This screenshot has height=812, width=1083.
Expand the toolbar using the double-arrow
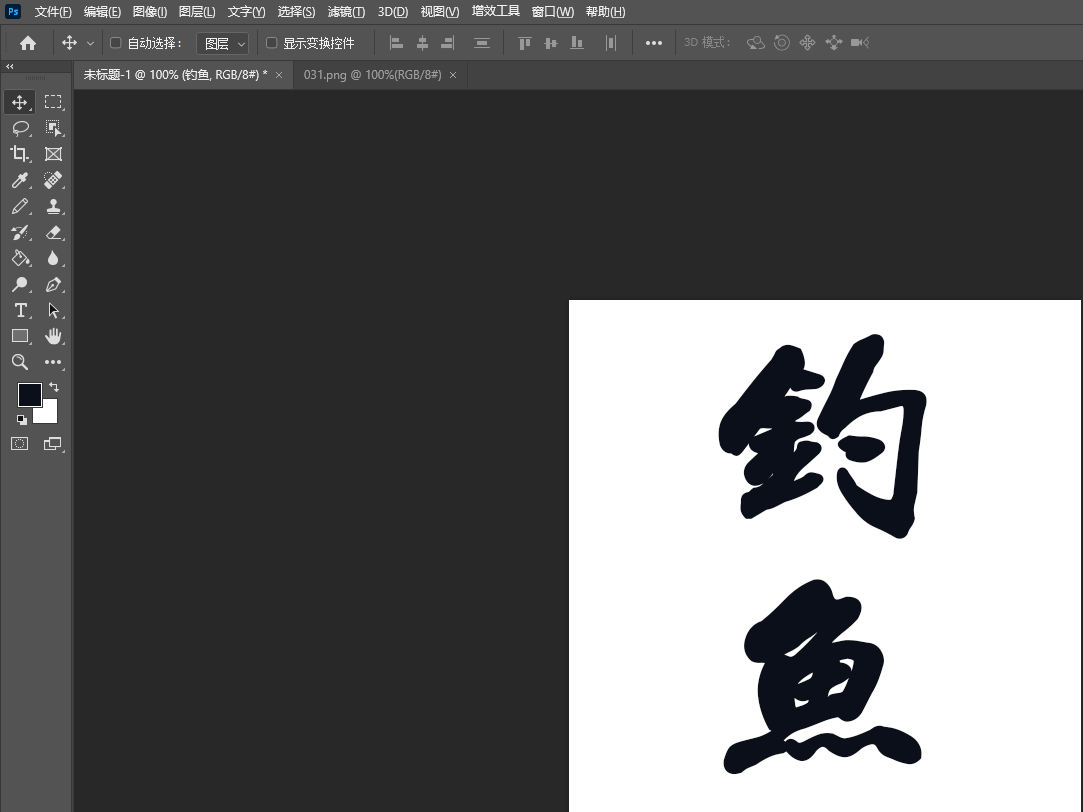point(10,66)
